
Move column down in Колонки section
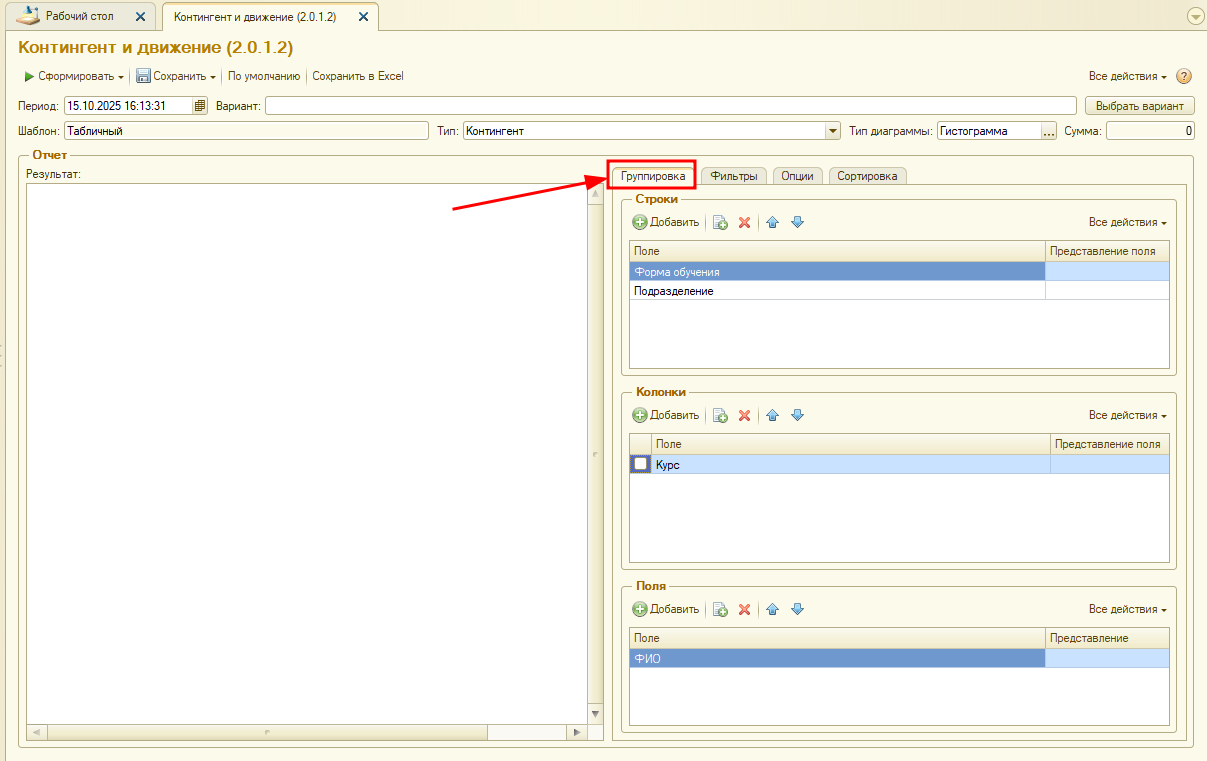(797, 415)
